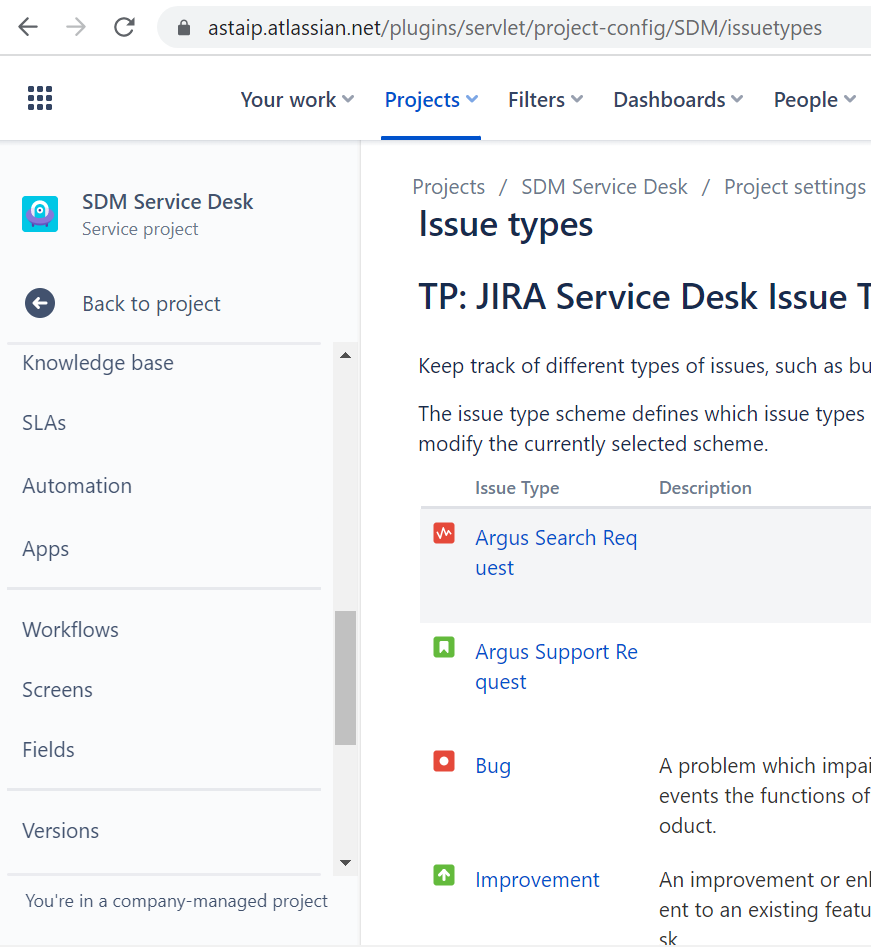Open the Bug issue type link

493,766
